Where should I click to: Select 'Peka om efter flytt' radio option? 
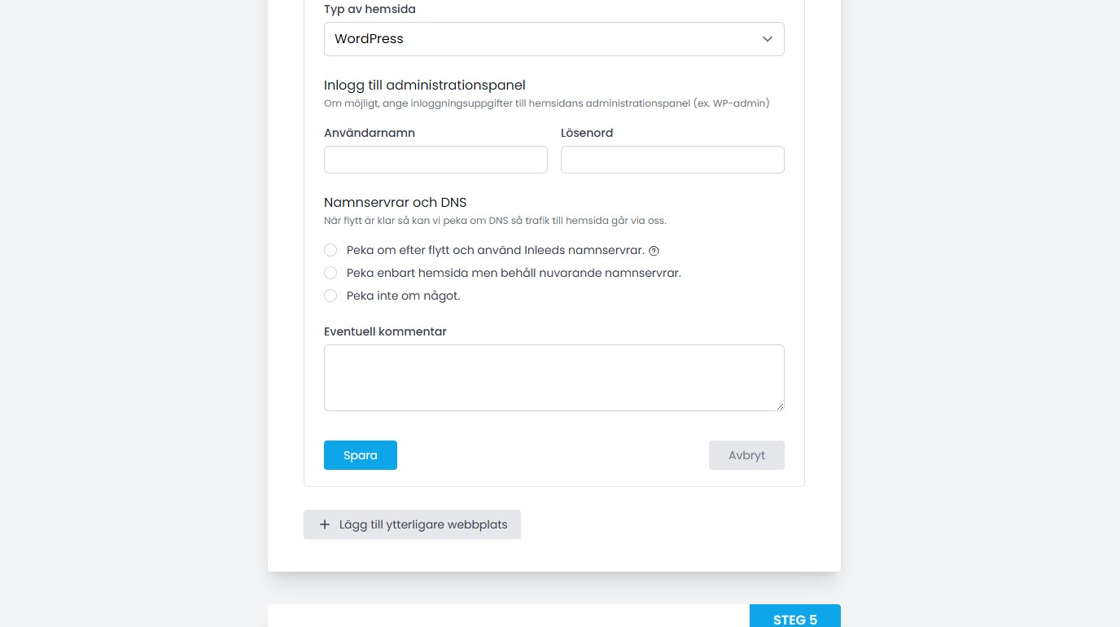coord(330,250)
